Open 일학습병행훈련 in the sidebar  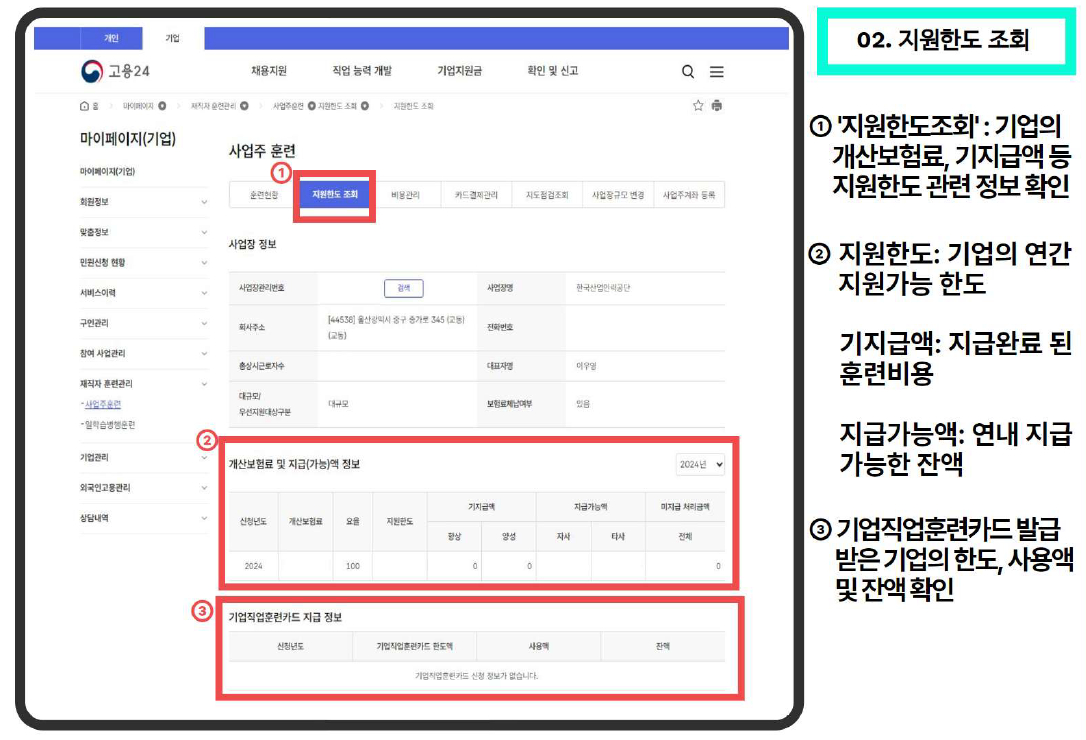click(x=109, y=425)
